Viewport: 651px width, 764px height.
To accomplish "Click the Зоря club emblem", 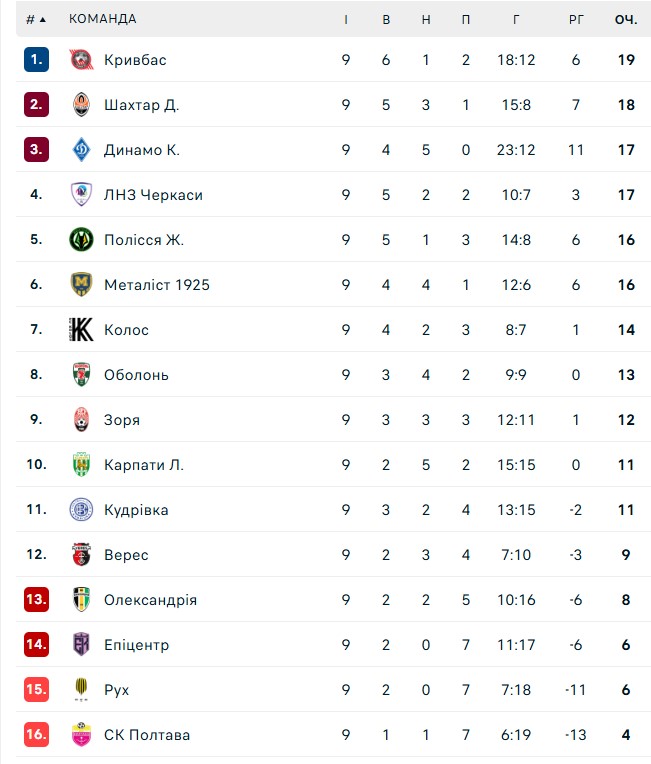I will (x=81, y=420).
